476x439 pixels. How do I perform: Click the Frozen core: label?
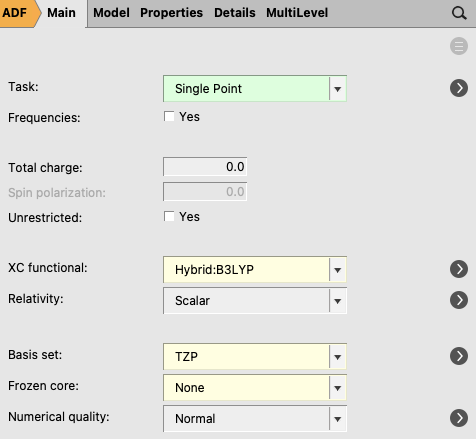pyautogui.click(x=43, y=386)
